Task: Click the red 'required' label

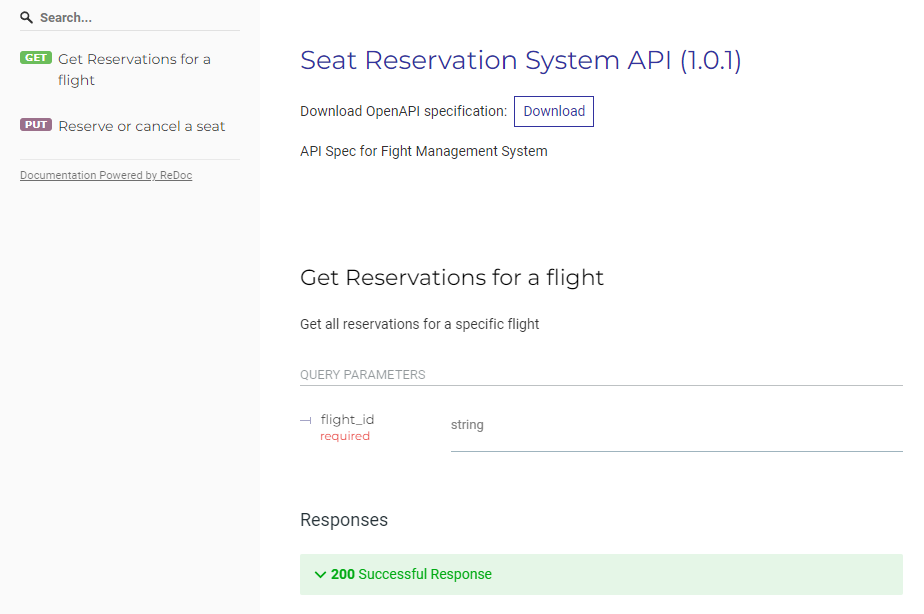Action: (345, 436)
